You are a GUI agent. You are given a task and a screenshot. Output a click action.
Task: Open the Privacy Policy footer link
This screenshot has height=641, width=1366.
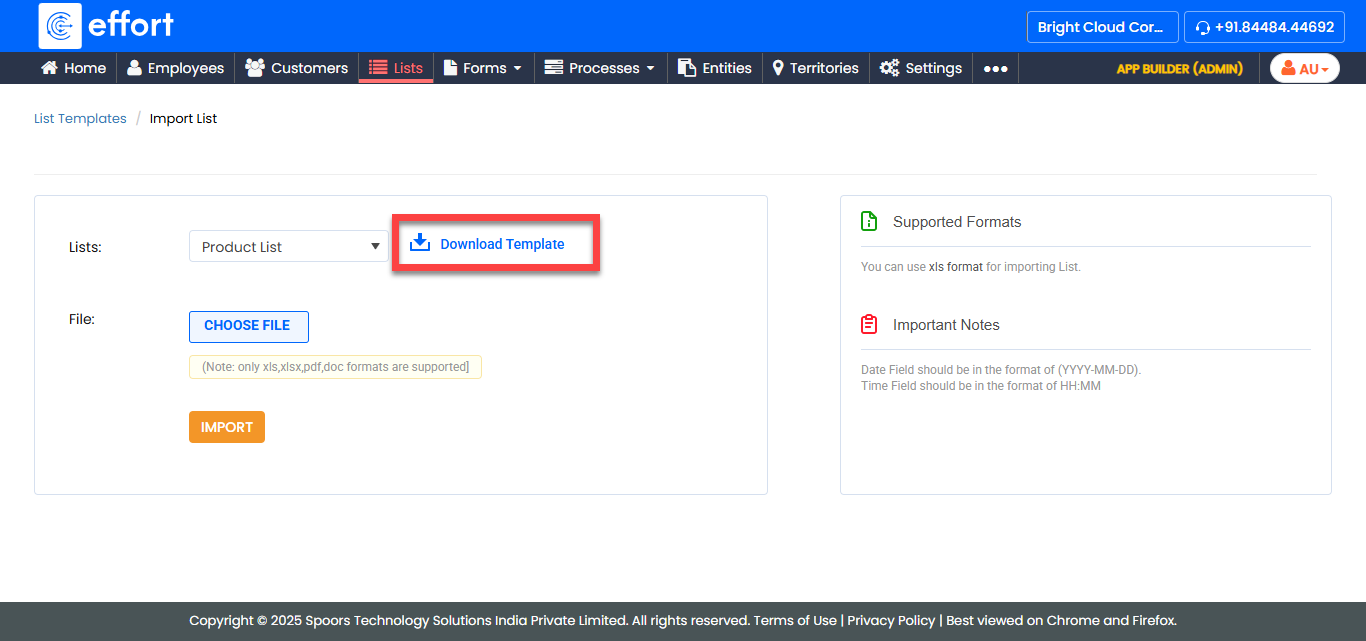891,620
